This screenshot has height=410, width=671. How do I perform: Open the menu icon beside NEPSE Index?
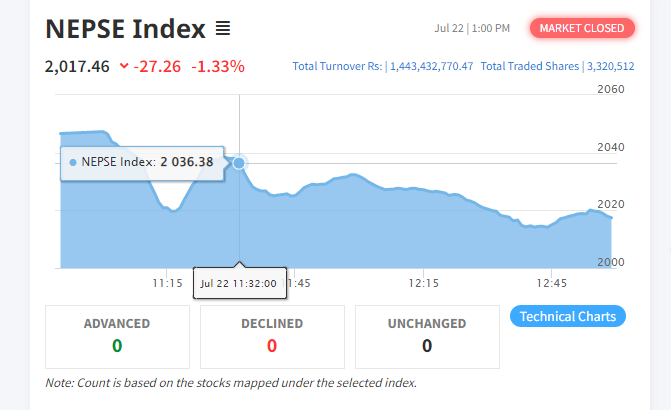[x=223, y=29]
